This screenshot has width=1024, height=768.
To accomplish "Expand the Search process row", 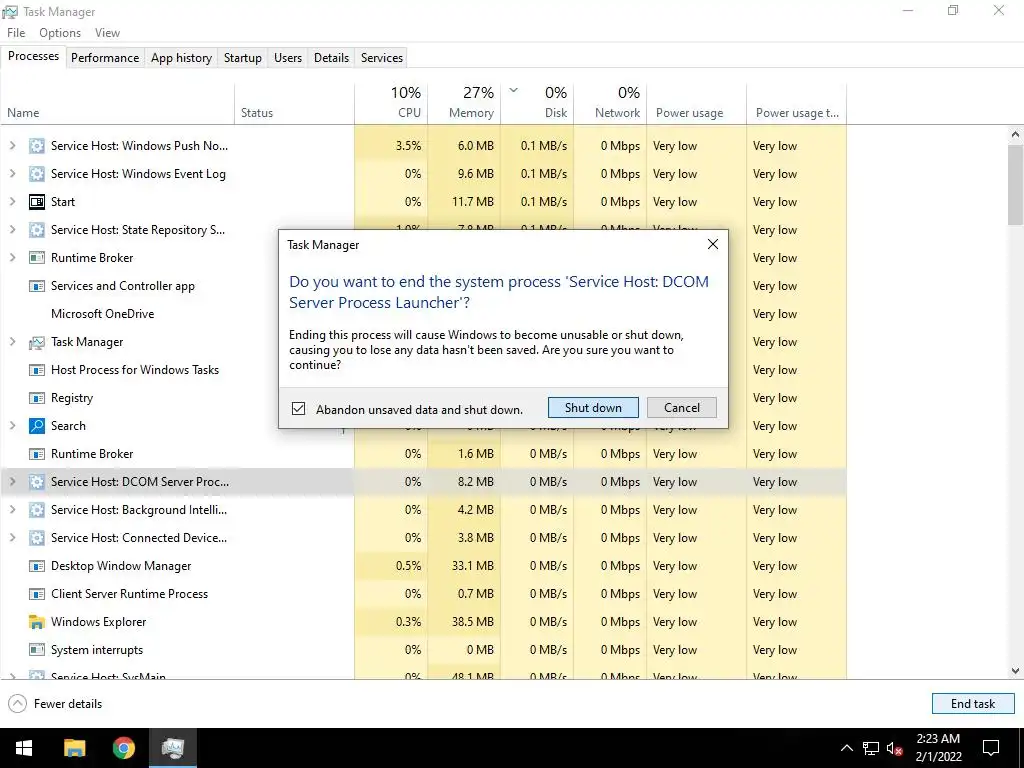I will [x=12, y=426].
